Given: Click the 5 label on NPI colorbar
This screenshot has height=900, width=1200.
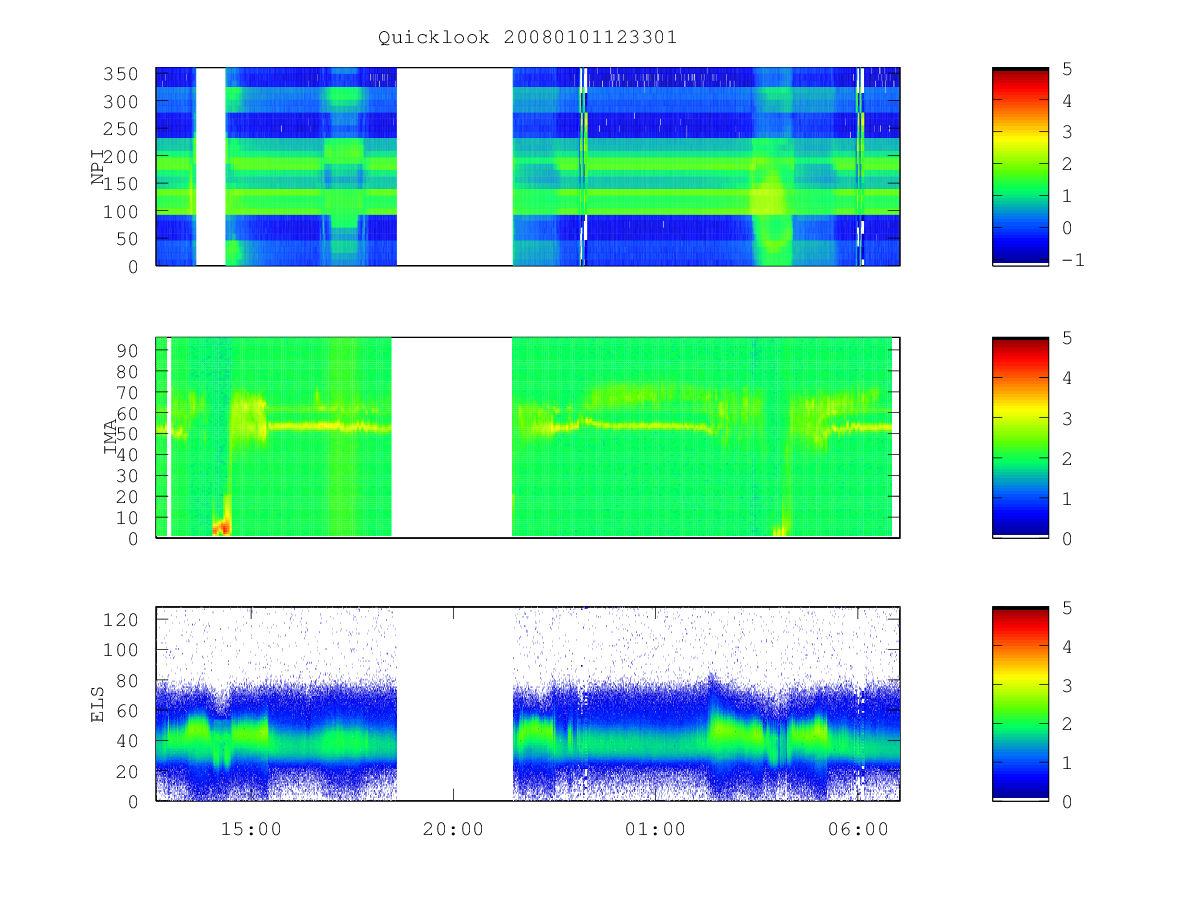Looking at the screenshot, I should click(1068, 68).
